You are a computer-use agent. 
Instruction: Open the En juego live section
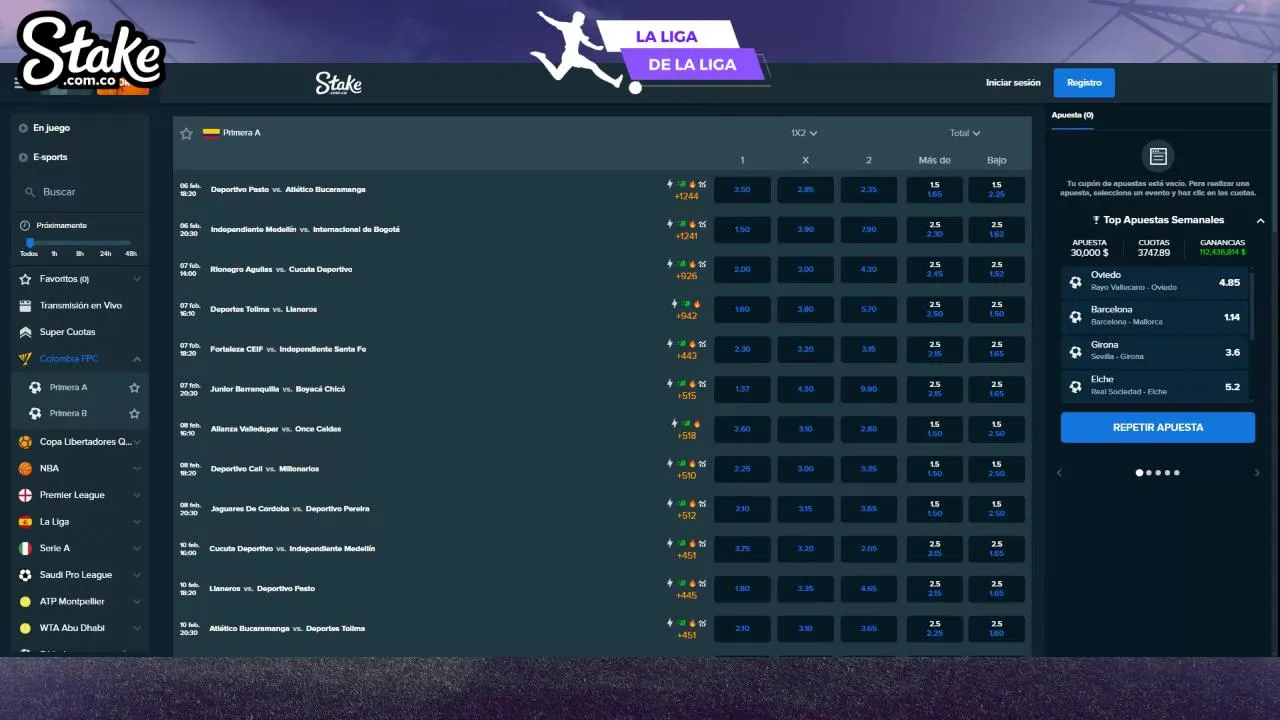[51, 128]
